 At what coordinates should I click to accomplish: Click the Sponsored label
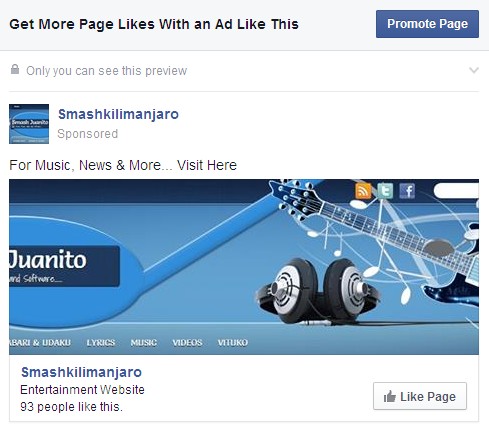[x=88, y=134]
